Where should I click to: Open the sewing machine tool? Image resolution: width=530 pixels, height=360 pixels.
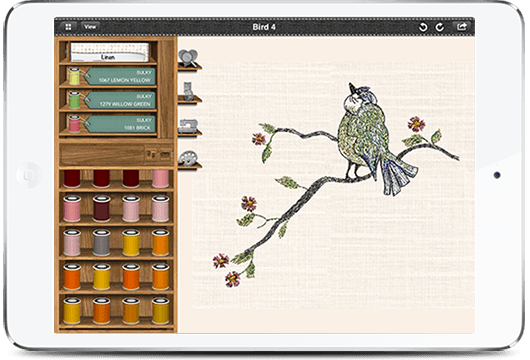tap(188, 126)
